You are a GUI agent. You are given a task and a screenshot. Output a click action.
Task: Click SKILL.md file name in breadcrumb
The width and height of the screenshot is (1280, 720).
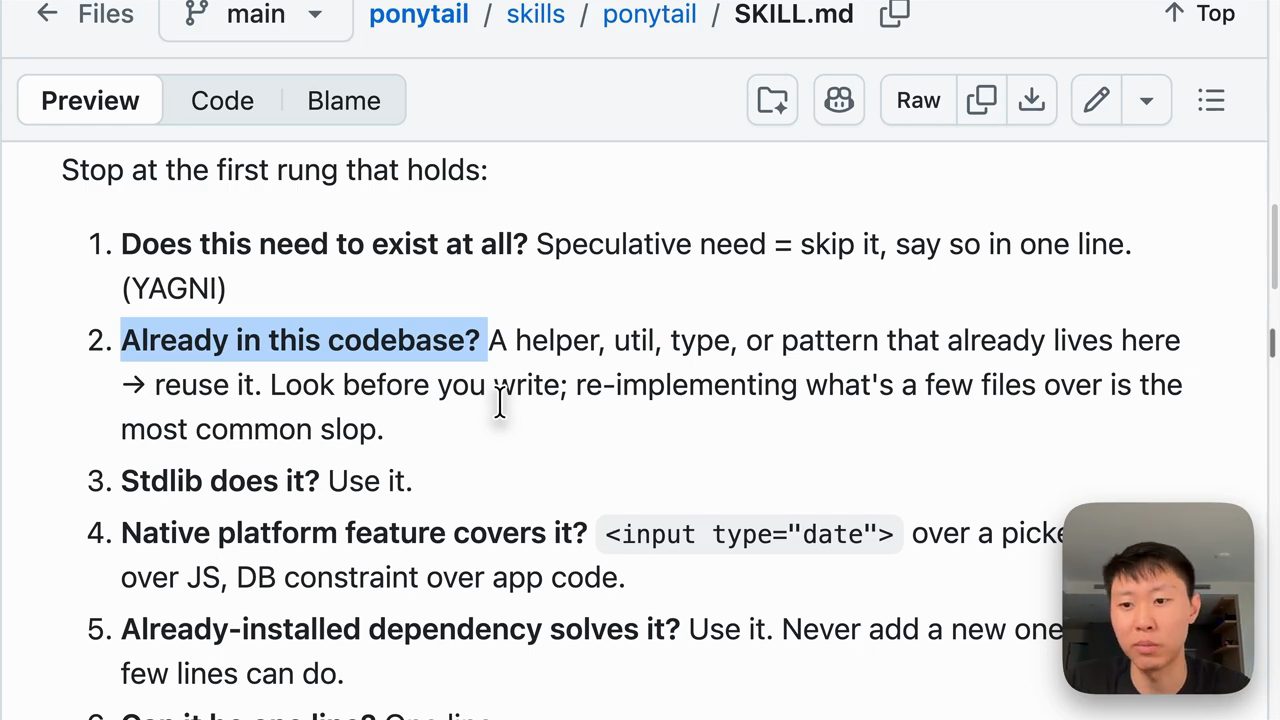tap(794, 14)
